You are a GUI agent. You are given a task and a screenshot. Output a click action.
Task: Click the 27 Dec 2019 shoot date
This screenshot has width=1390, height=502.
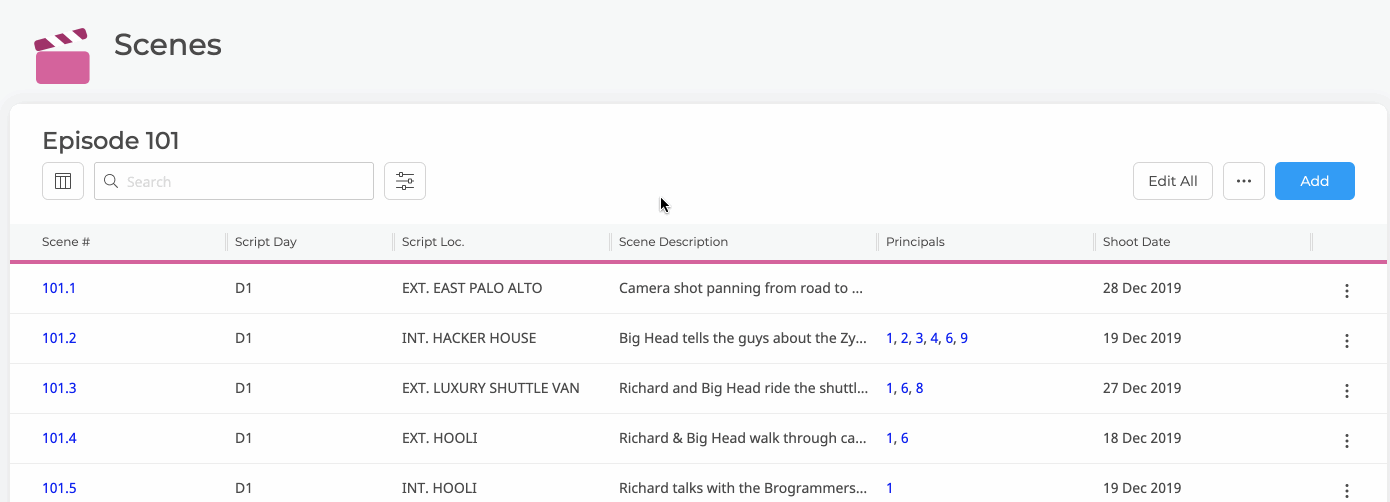[x=1142, y=388]
